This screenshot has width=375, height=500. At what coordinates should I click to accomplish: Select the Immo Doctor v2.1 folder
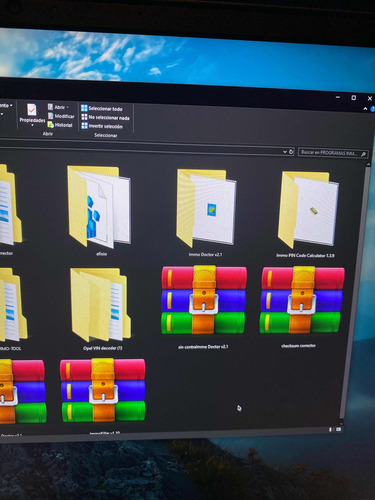[x=205, y=212]
